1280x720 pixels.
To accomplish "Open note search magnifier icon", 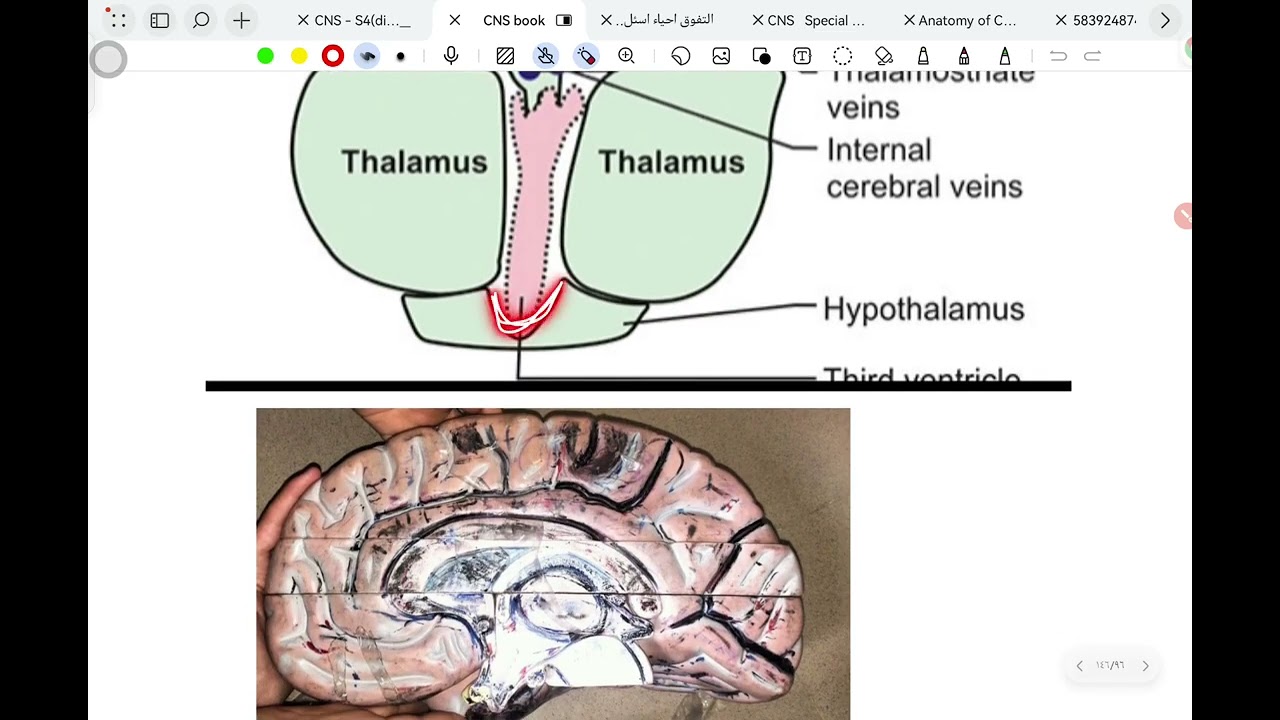I will tap(201, 20).
